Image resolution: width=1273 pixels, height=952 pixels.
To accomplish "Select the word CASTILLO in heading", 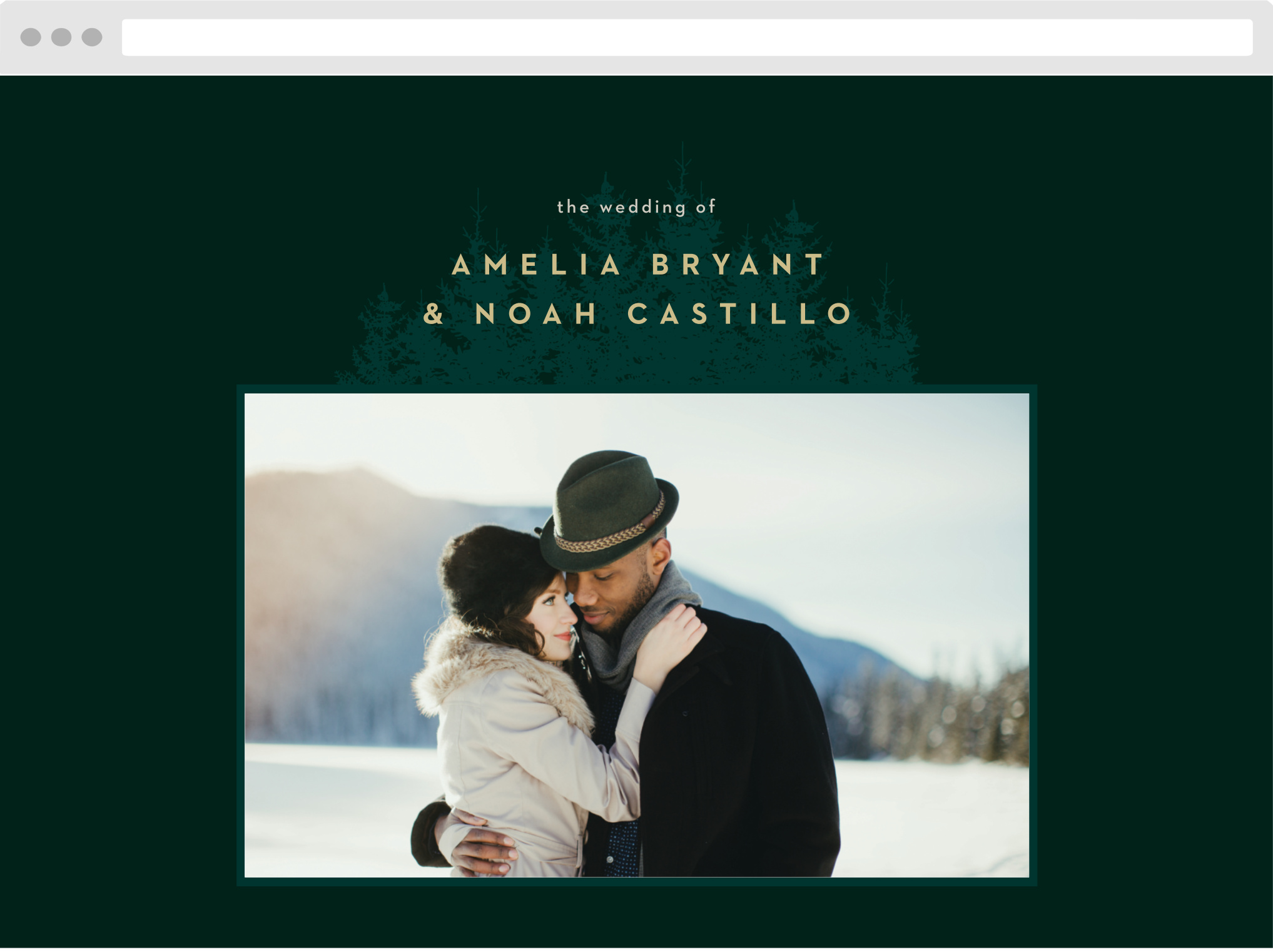I will [x=739, y=313].
